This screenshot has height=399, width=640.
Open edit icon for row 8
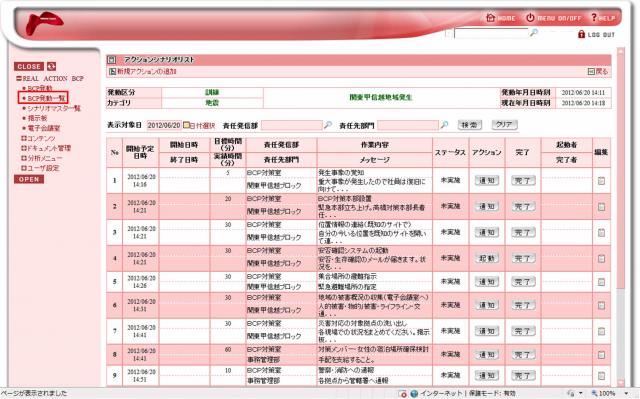coord(601,355)
